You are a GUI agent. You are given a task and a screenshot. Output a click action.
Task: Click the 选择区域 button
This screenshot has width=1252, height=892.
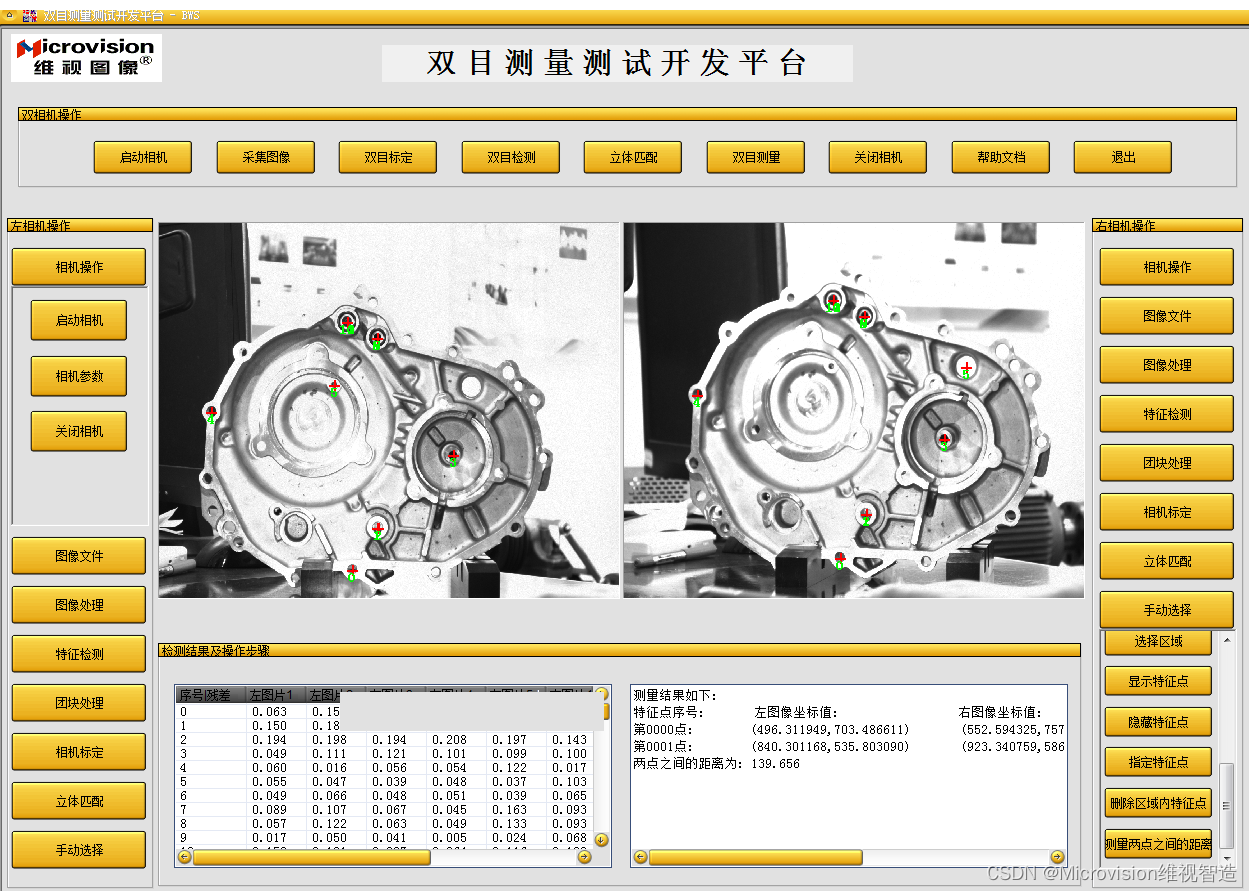[1158, 642]
